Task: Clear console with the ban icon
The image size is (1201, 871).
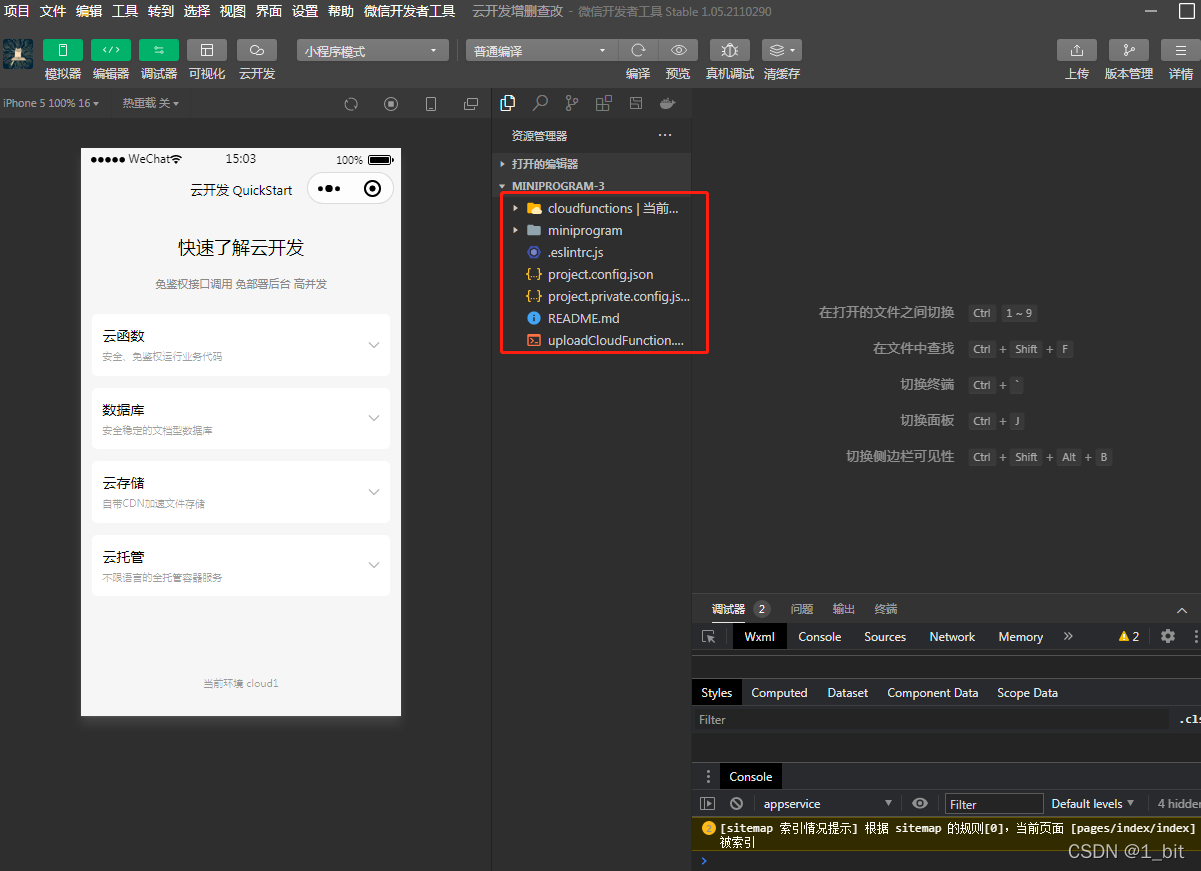Action: click(736, 804)
